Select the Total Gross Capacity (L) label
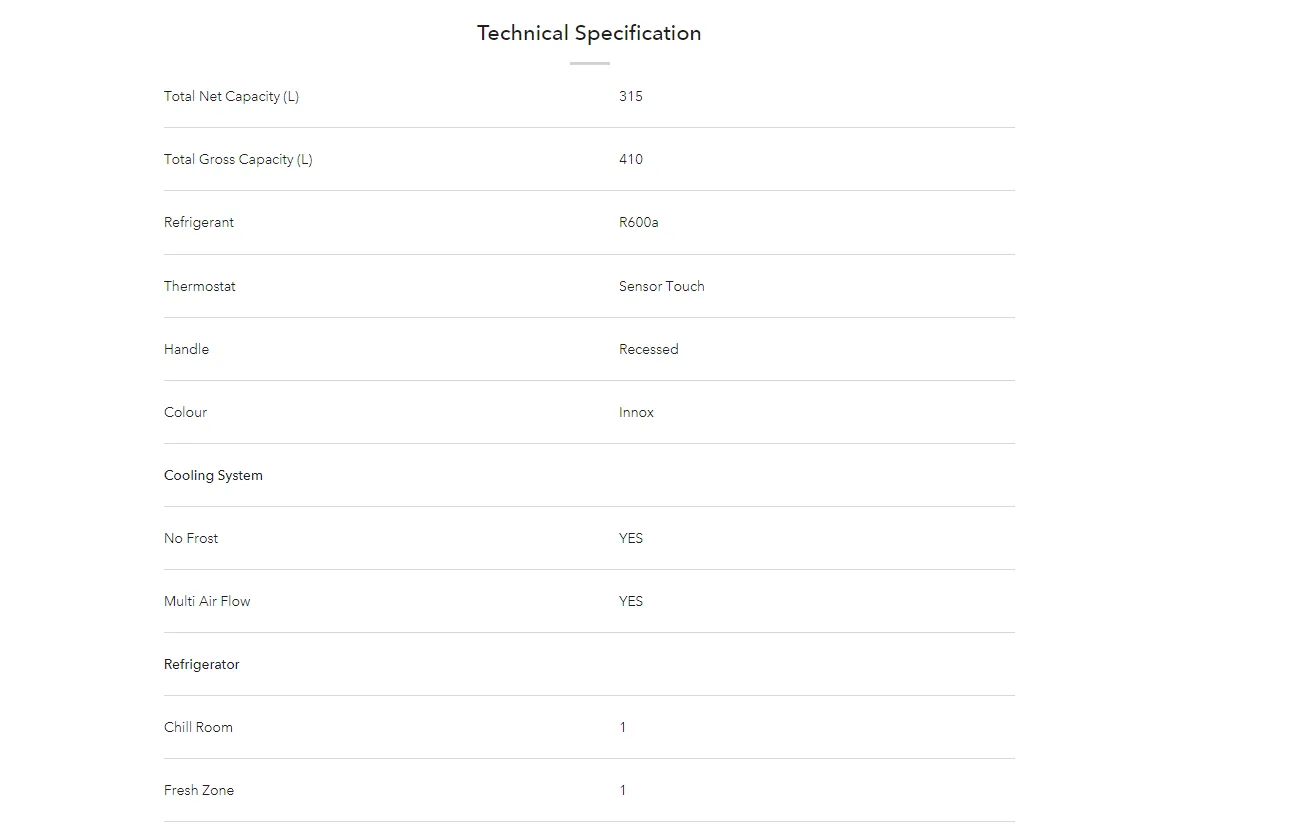1291x835 pixels. pyautogui.click(x=238, y=160)
